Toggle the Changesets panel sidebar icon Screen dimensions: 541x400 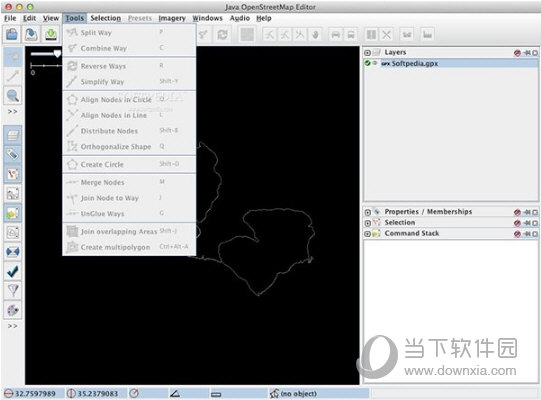(x=13, y=310)
